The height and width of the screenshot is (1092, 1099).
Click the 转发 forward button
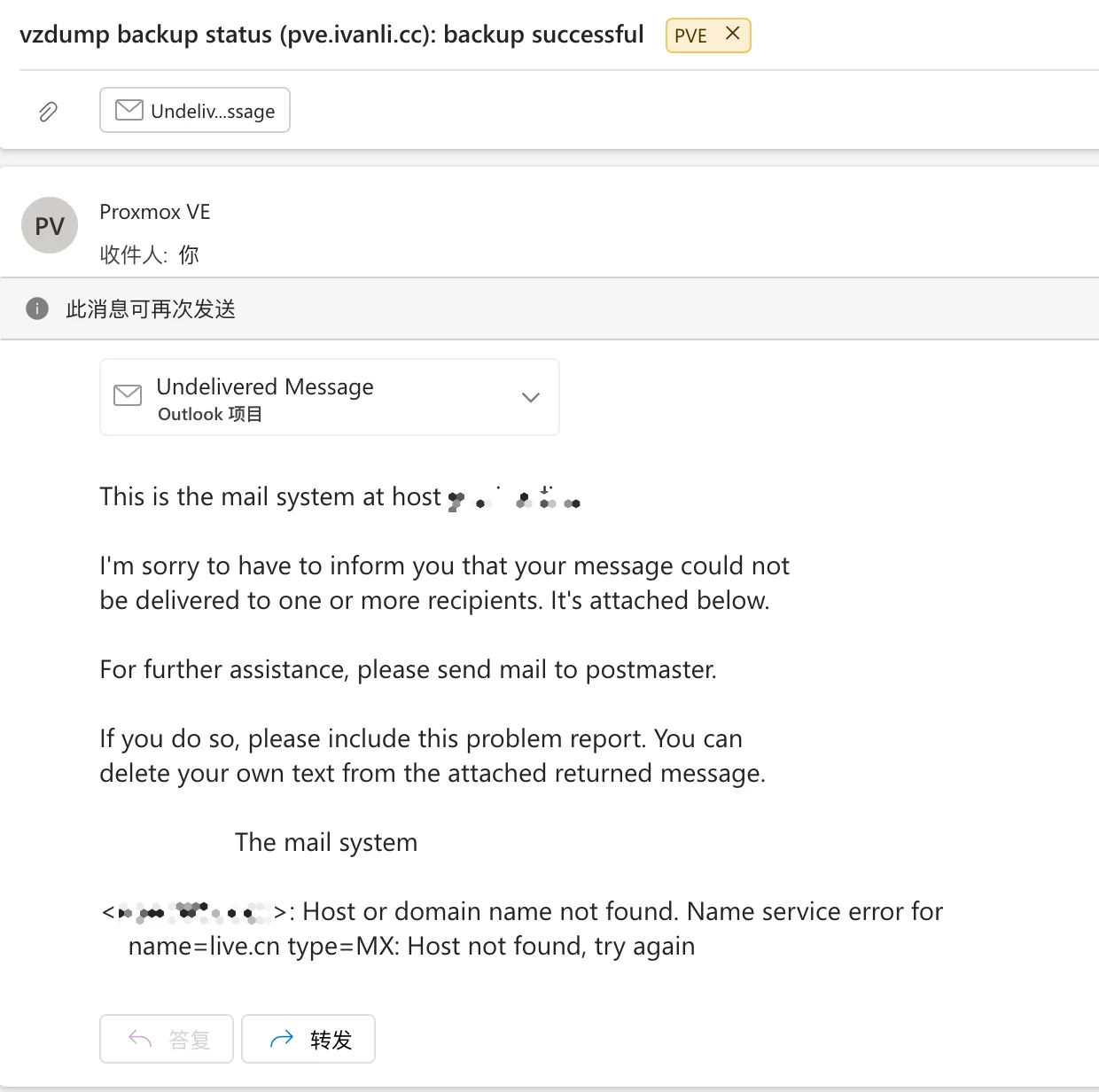click(308, 1039)
